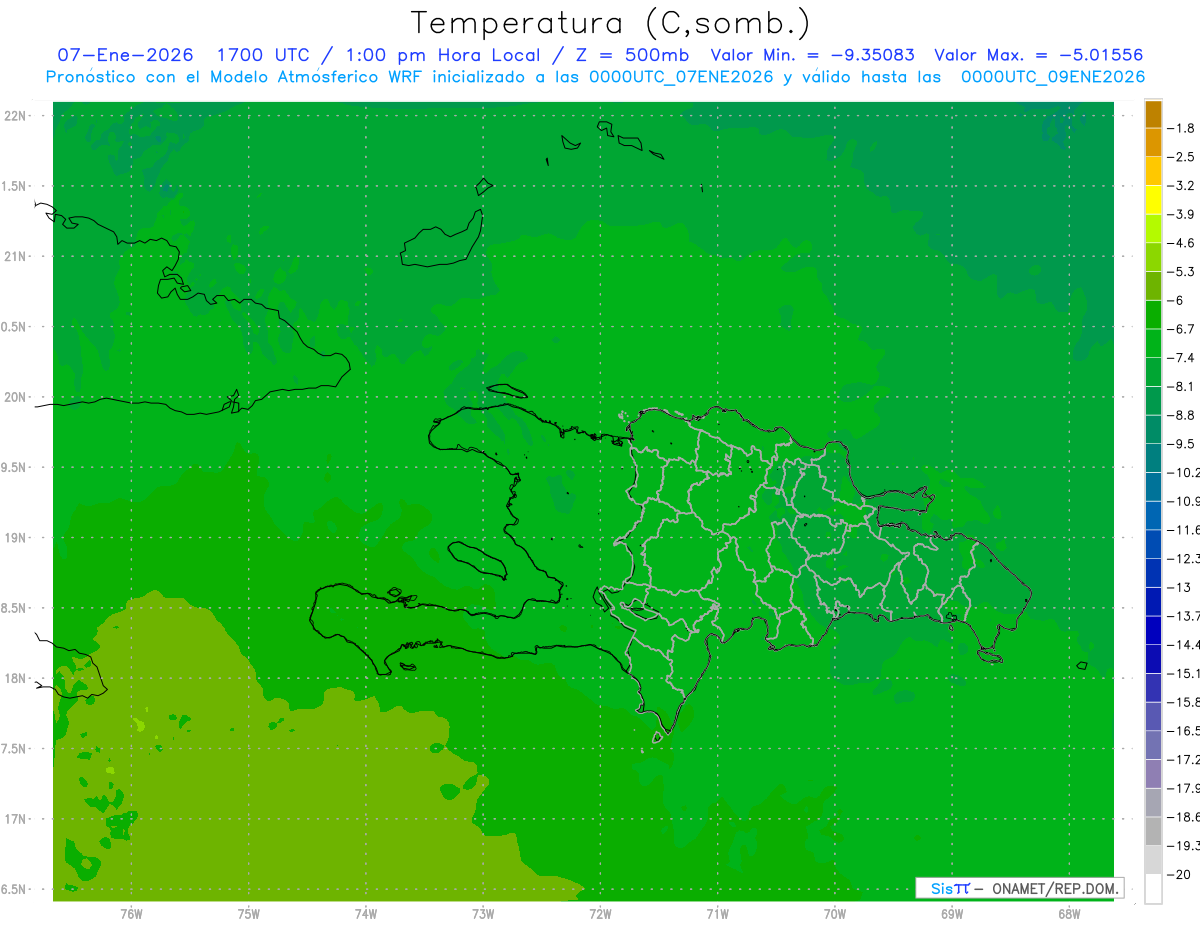Pick the orange swatch between -1.8 and -2.5
The image size is (1200, 927).
click(1153, 143)
